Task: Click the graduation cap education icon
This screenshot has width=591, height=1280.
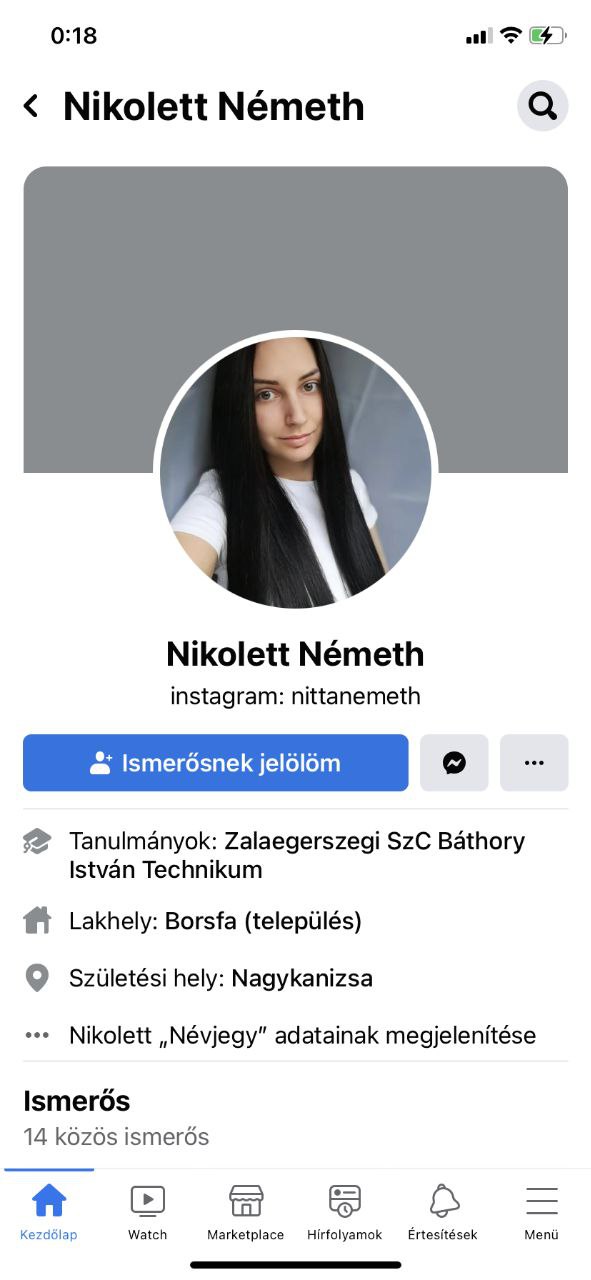Action: point(37,842)
